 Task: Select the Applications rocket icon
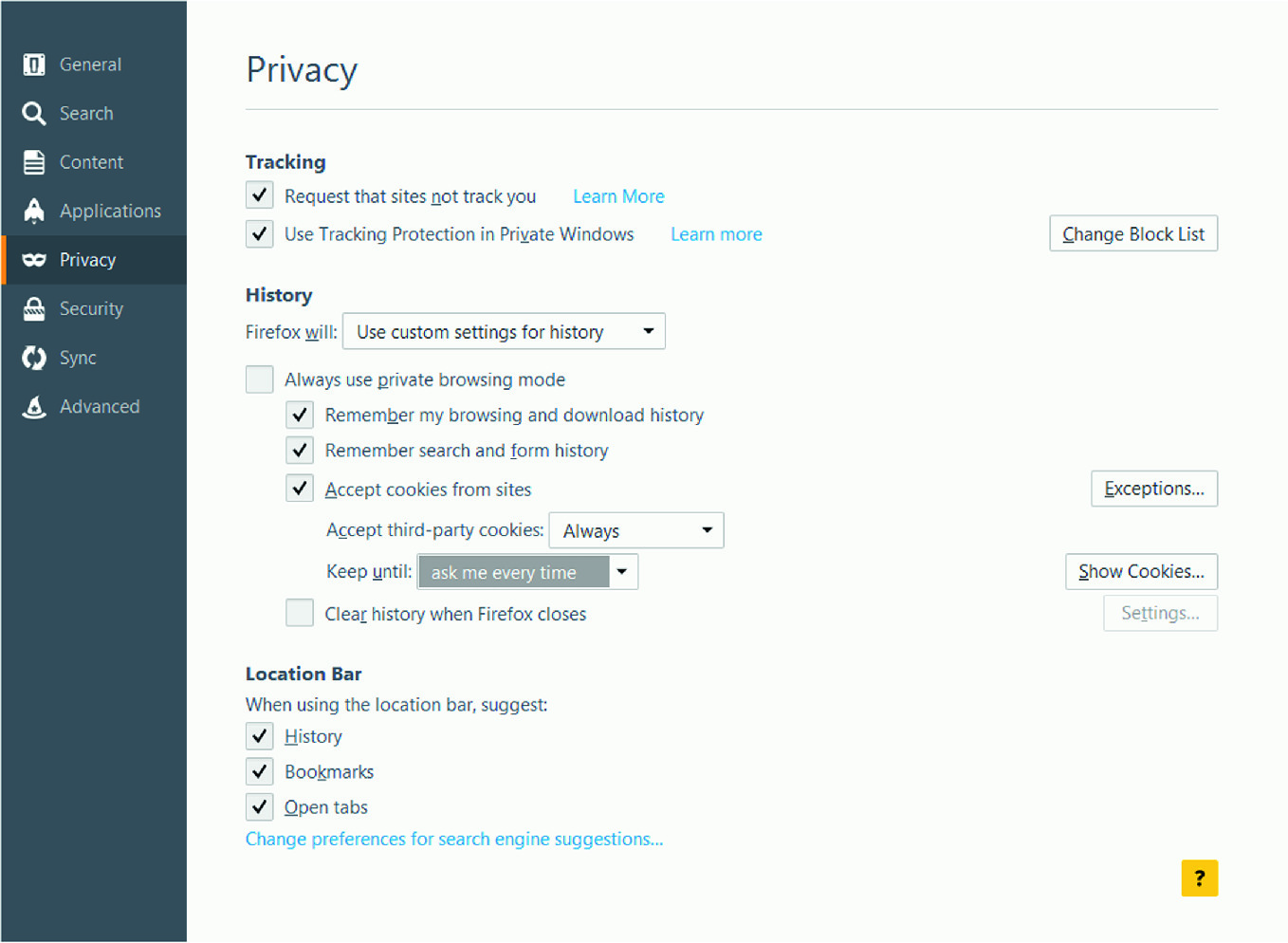(x=34, y=211)
